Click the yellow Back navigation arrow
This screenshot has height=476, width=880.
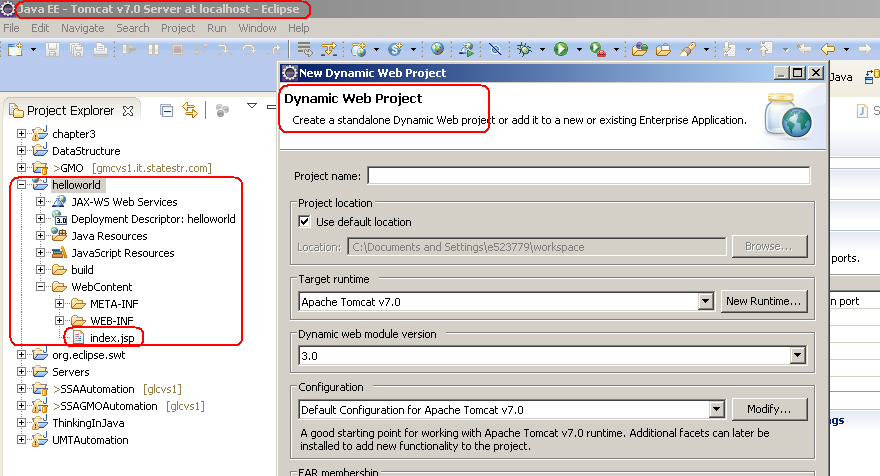tap(828, 49)
